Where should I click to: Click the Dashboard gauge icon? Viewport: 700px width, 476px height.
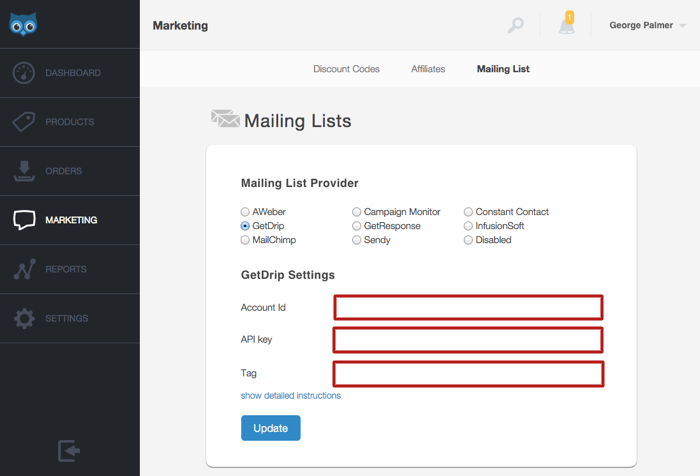coord(24,73)
